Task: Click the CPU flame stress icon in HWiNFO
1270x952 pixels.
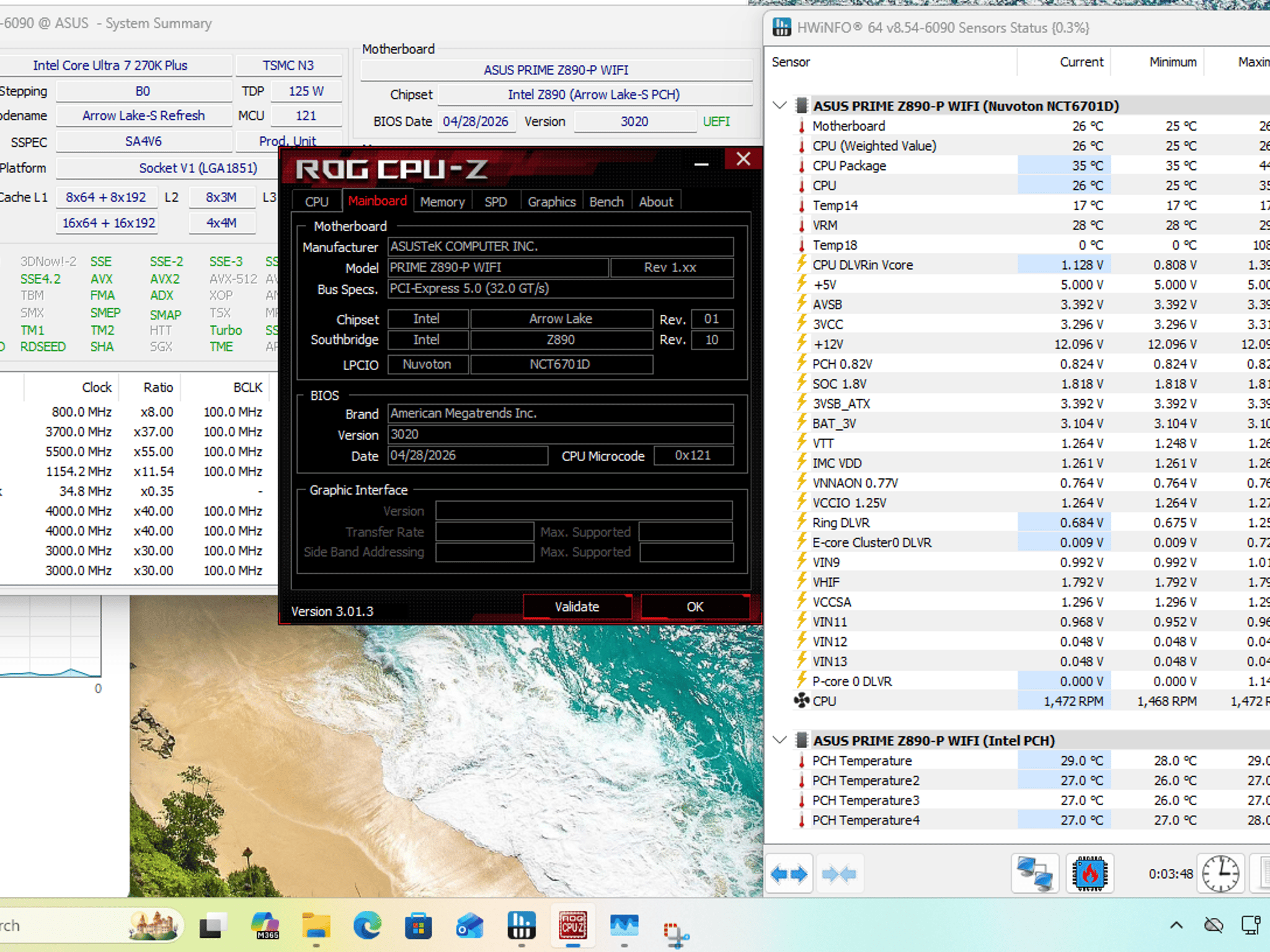Action: pyautogui.click(x=1090, y=874)
